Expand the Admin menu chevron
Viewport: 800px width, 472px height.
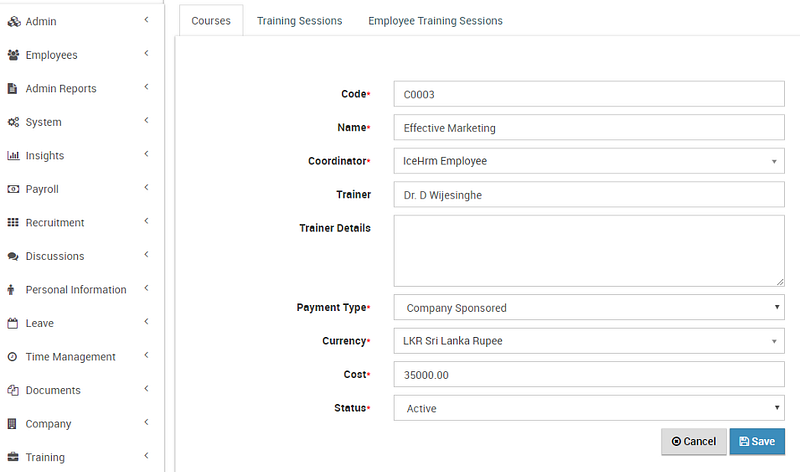146,20
